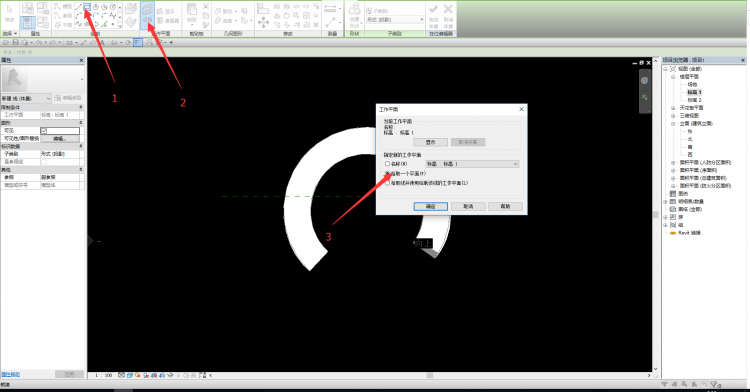Click Cancel in Work Plane dialog
This screenshot has height=392, width=750.
[468, 207]
